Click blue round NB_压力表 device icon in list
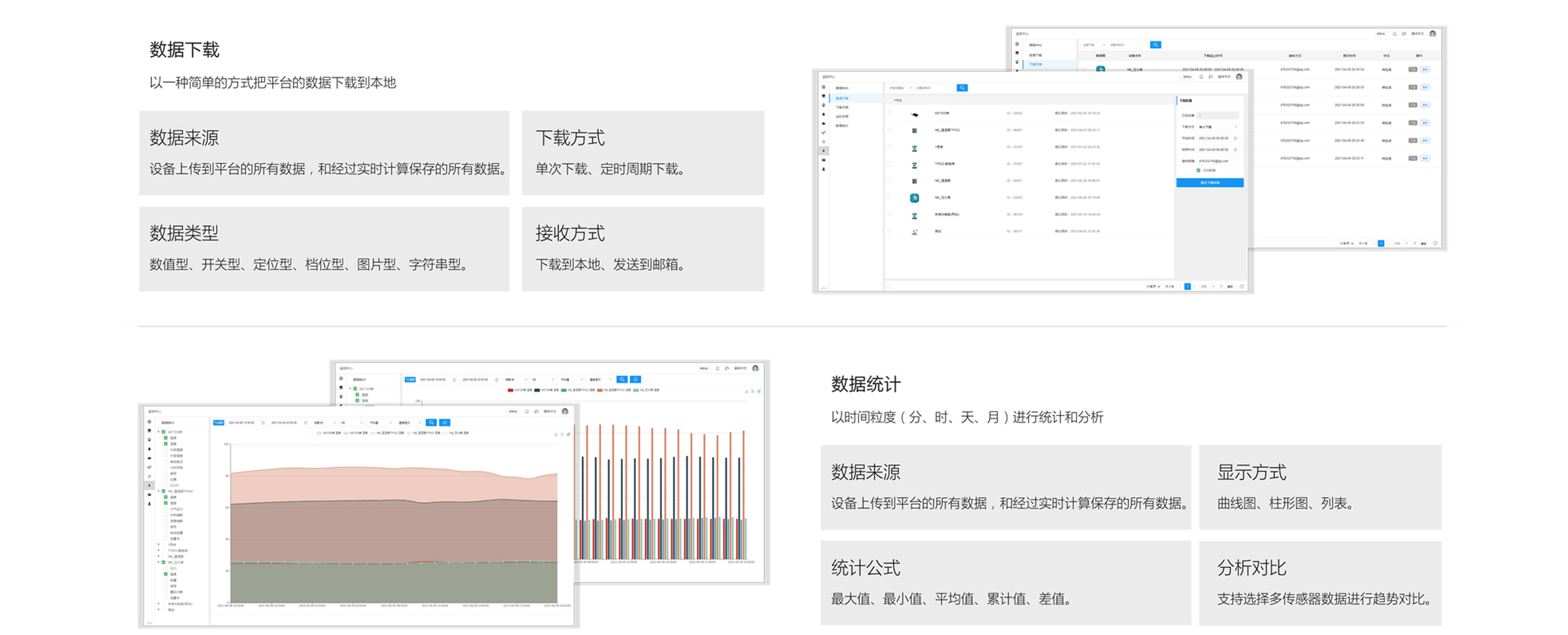Image resolution: width=1568 pixels, height=635 pixels. coord(914,198)
